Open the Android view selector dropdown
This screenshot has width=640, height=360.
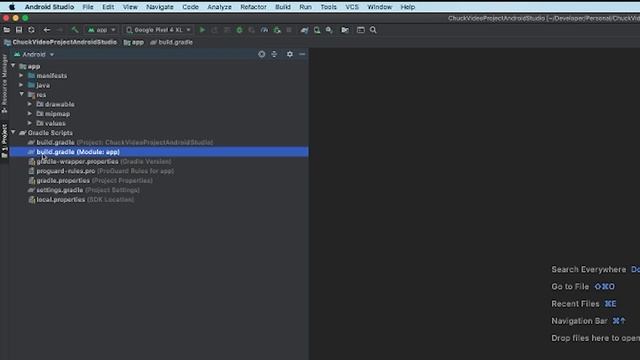[x=34, y=54]
